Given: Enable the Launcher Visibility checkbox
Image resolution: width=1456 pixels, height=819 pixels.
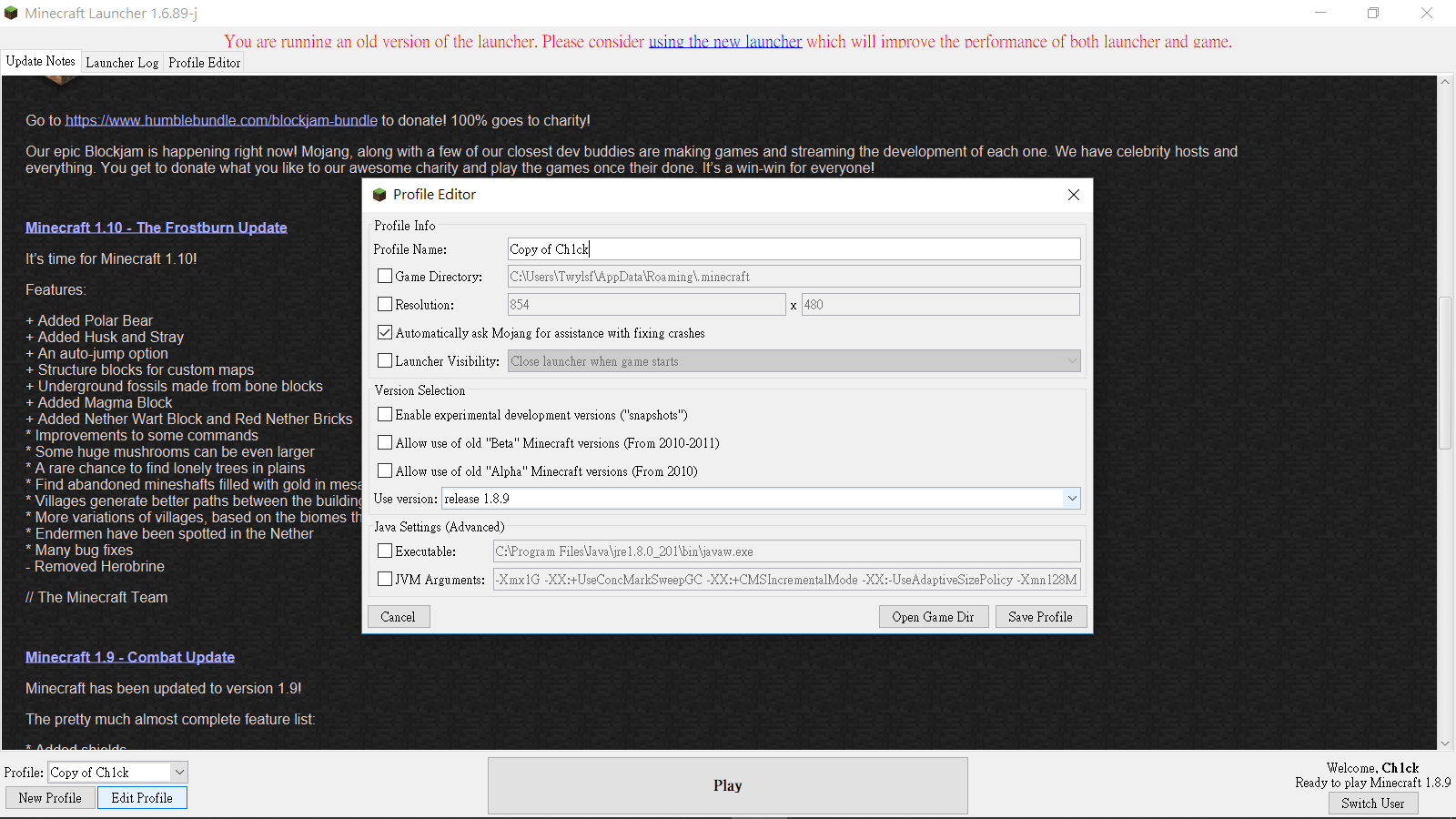Looking at the screenshot, I should click(x=385, y=360).
